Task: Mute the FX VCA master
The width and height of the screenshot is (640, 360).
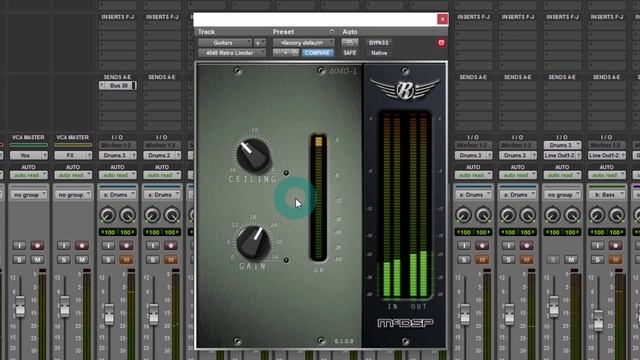Action: [82, 260]
